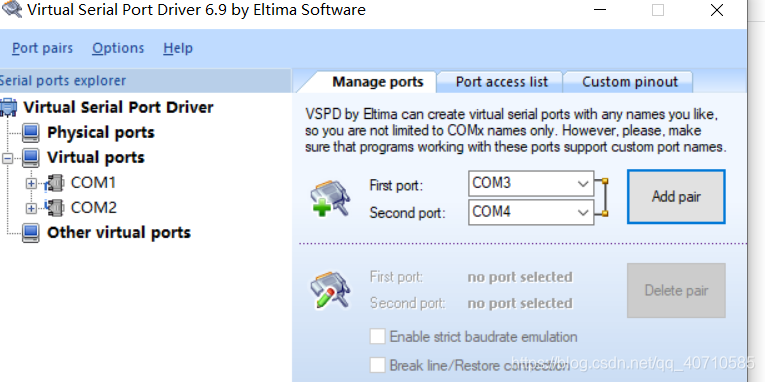Click the Physical ports monitor icon
This screenshot has width=765, height=382.
(31, 132)
